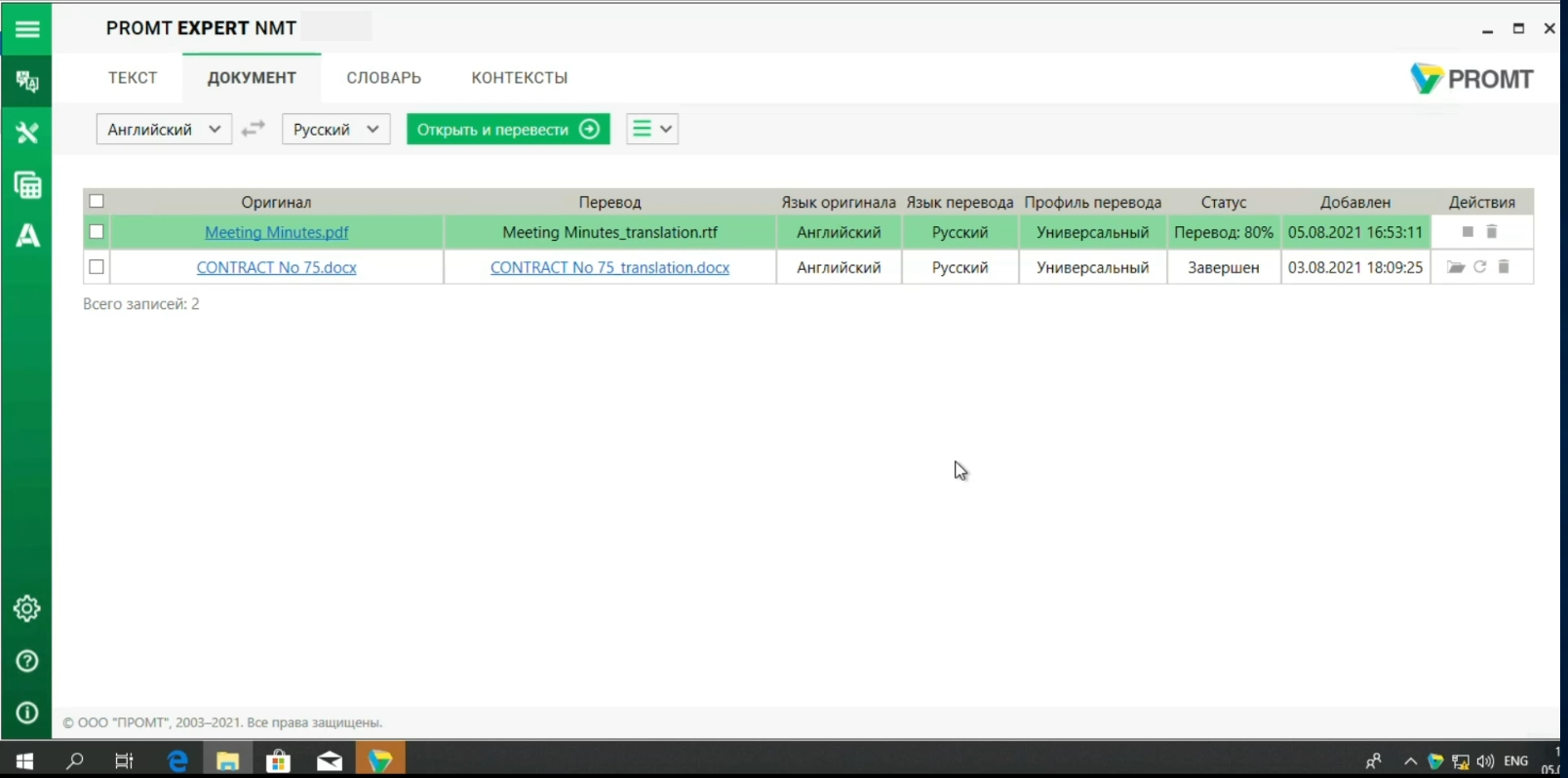Click the Язык перевода column header
The width and height of the screenshot is (1568, 778).
tap(960, 202)
